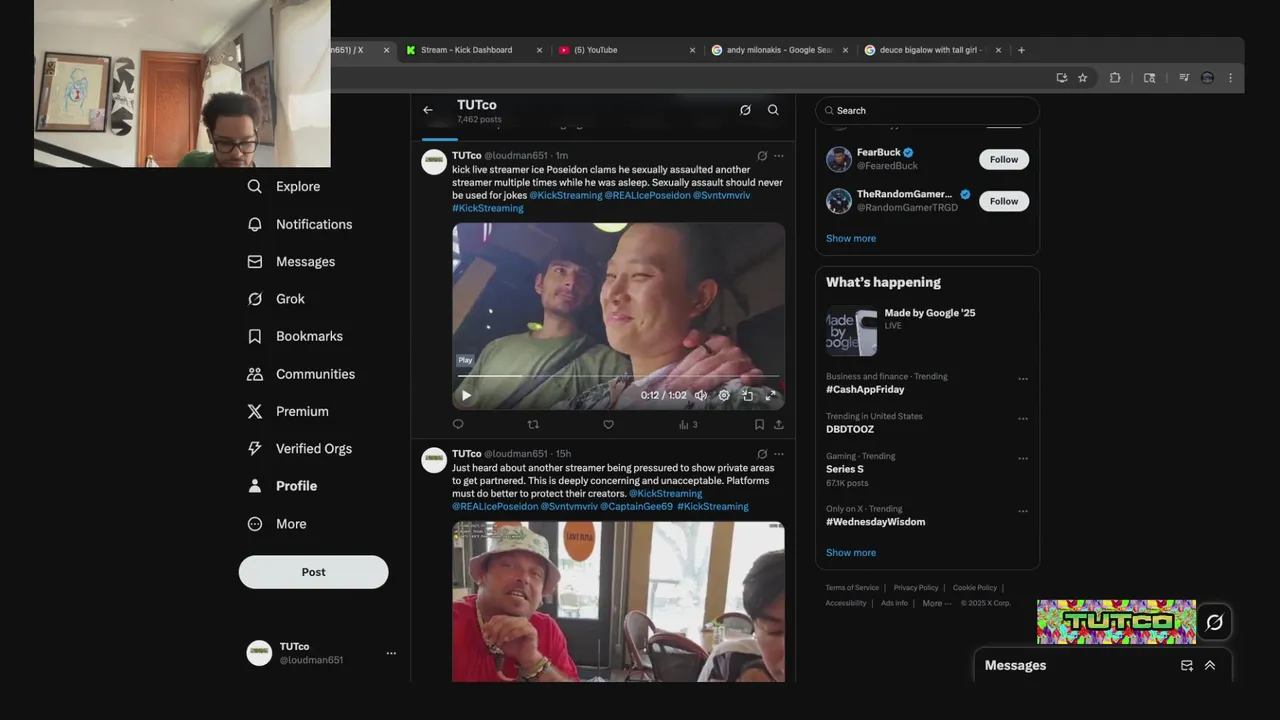This screenshot has height=720, width=1280.
Task: Switch to andy milonakis Google tab
Action: (779, 50)
